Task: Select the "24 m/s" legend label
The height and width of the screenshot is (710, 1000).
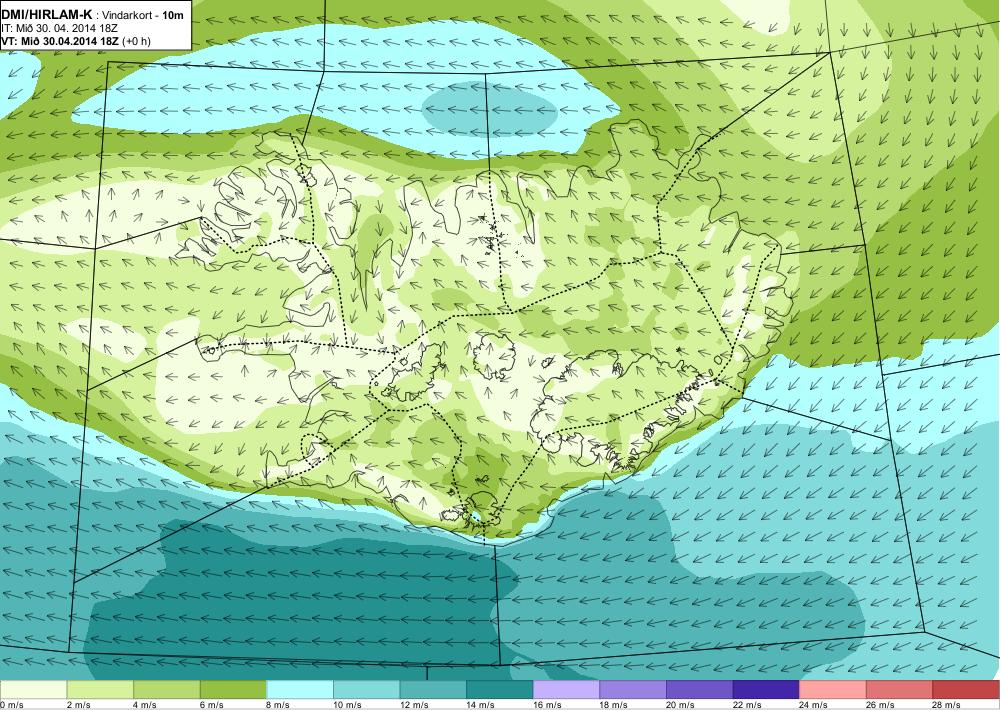Action: [814, 705]
